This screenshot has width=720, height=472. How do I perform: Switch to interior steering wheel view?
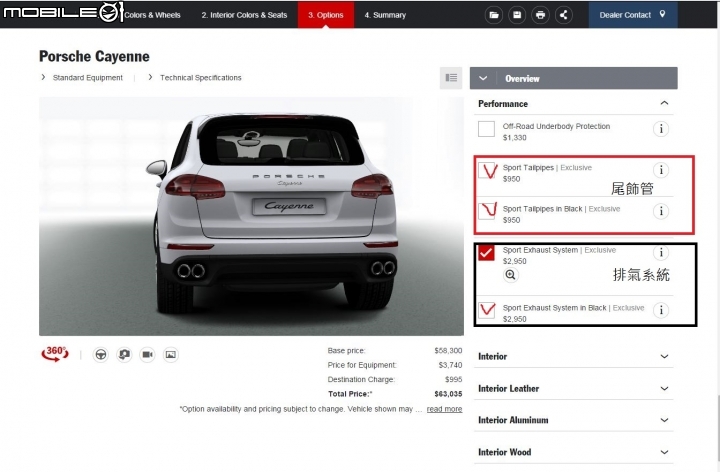[101, 354]
